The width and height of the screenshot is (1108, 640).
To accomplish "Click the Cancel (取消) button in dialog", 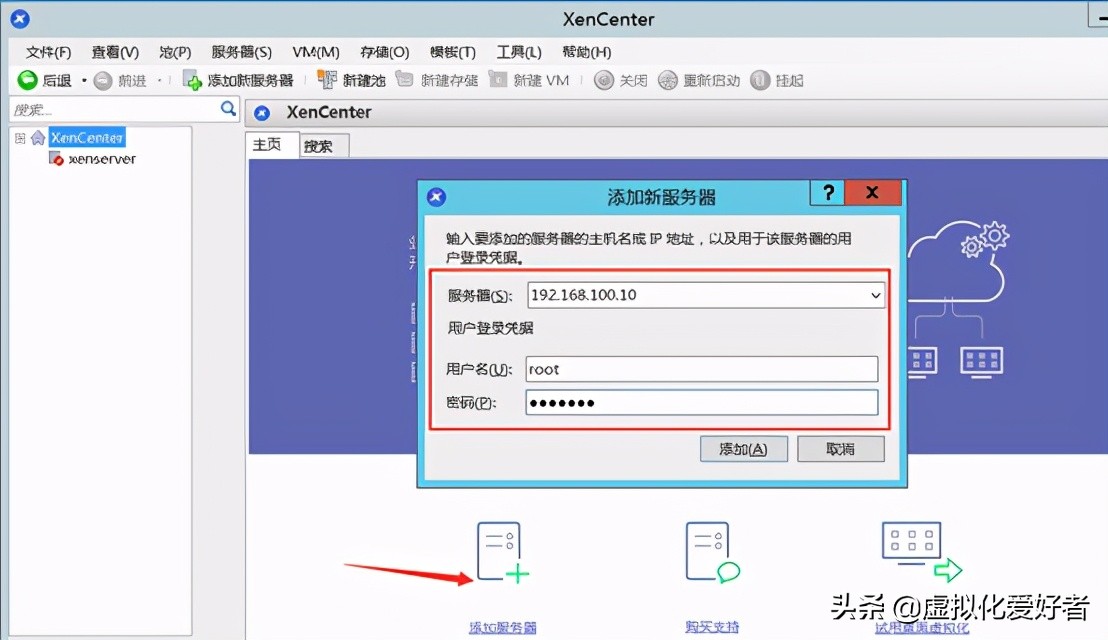I will [841, 449].
